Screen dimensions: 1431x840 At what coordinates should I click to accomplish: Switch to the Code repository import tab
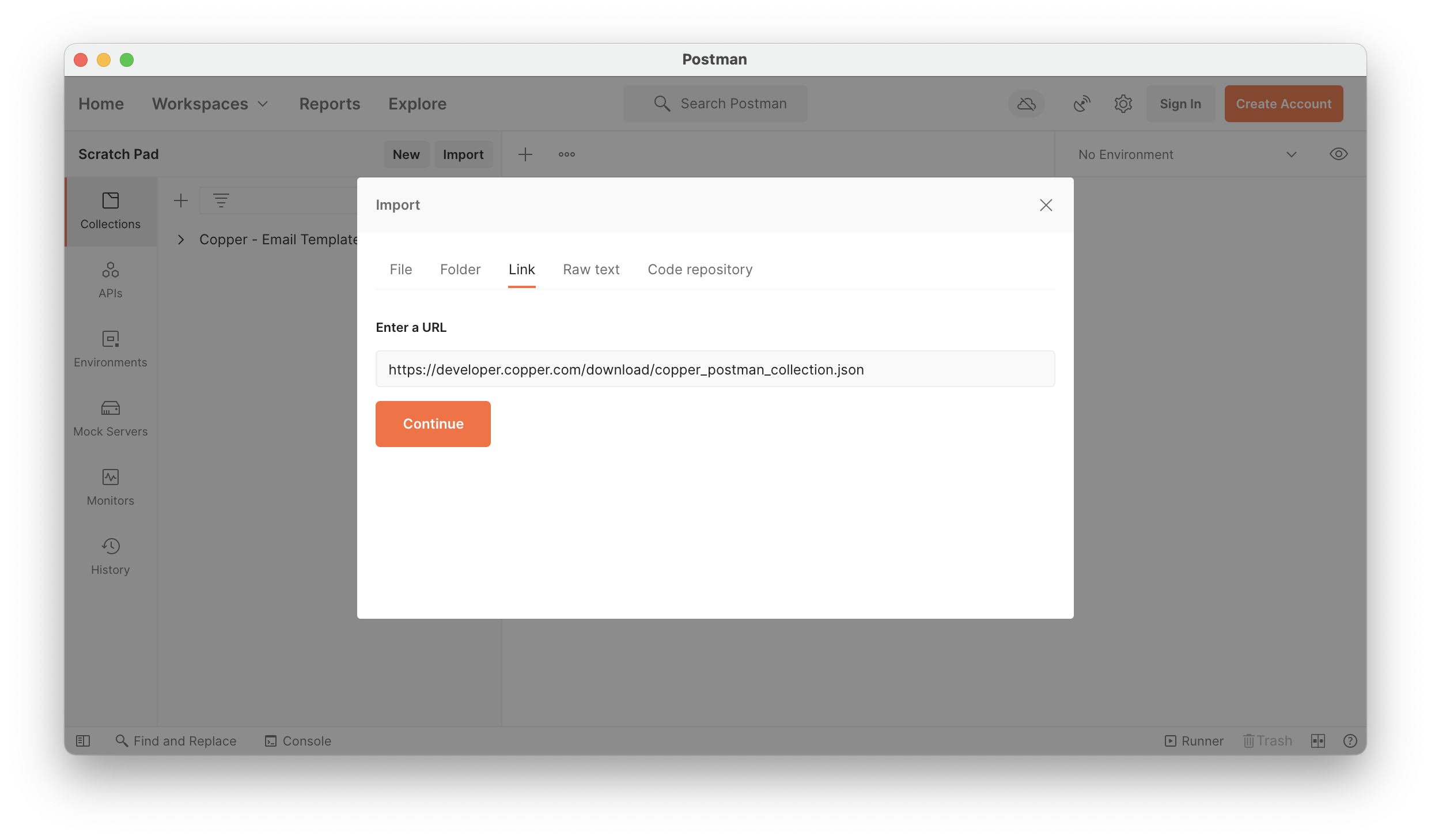tap(700, 269)
